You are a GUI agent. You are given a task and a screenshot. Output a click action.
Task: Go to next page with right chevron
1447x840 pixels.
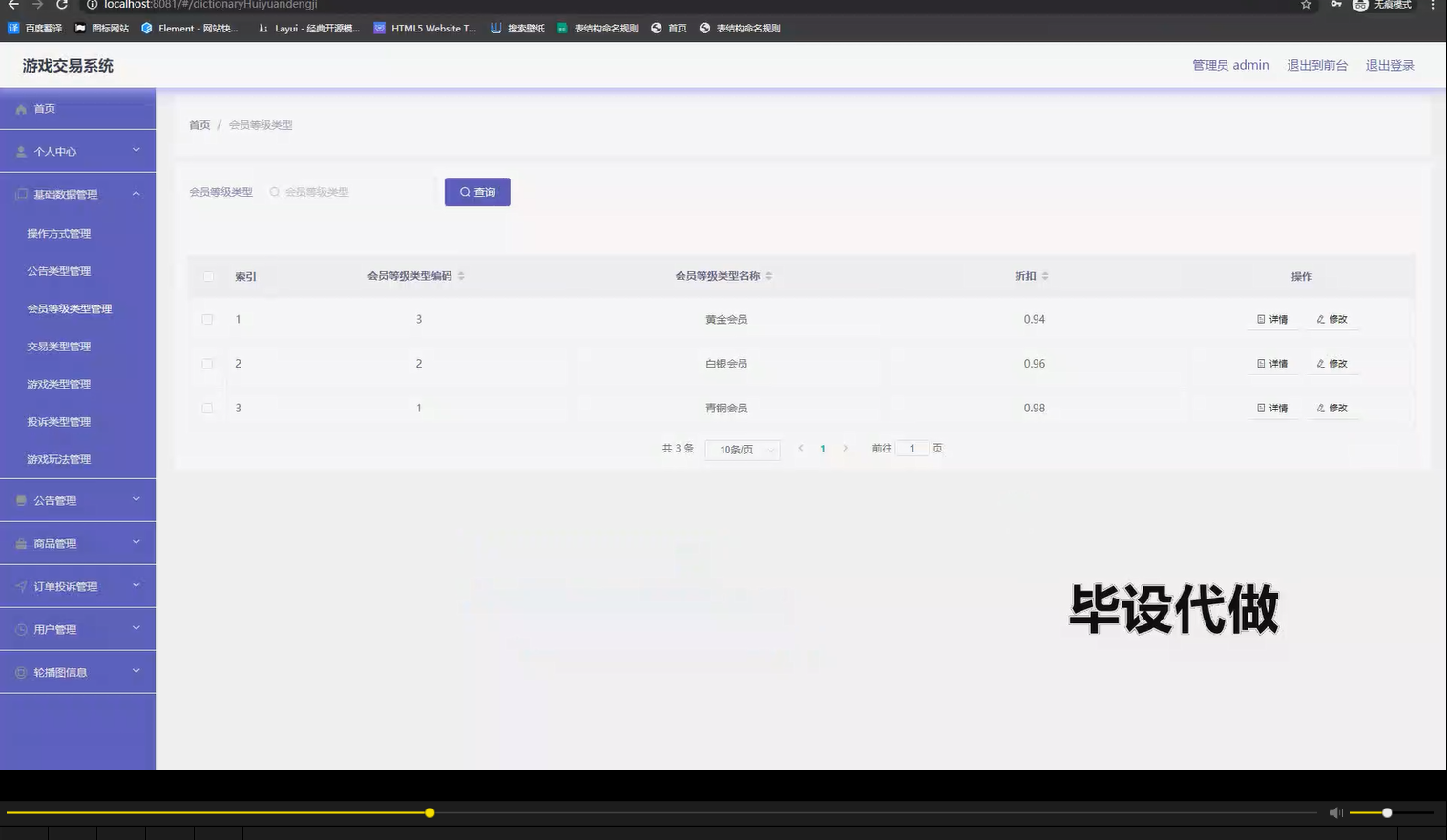[x=846, y=448]
